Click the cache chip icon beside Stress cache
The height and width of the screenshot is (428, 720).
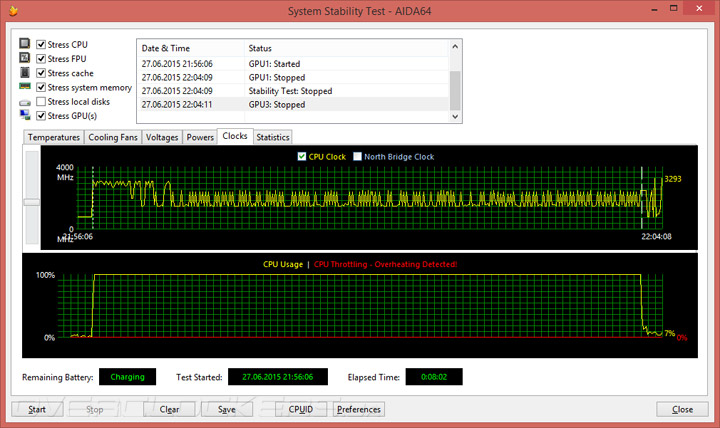pos(25,73)
